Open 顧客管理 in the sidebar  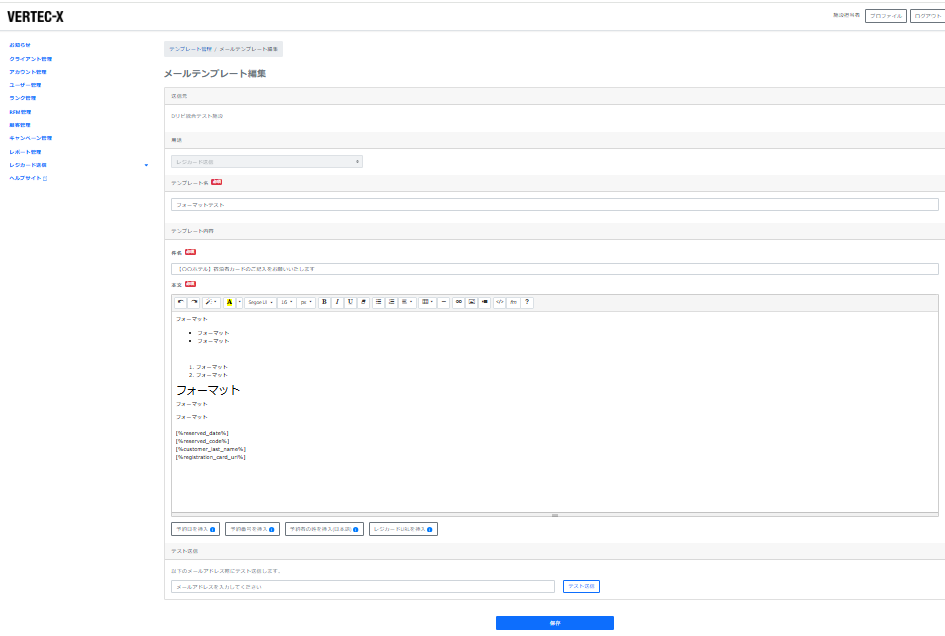pos(20,125)
